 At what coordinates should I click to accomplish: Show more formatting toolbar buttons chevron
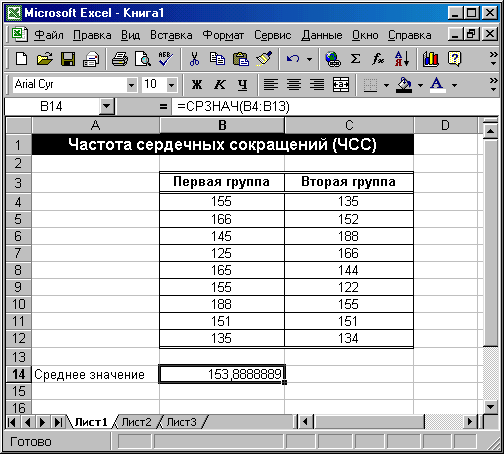coord(493,84)
